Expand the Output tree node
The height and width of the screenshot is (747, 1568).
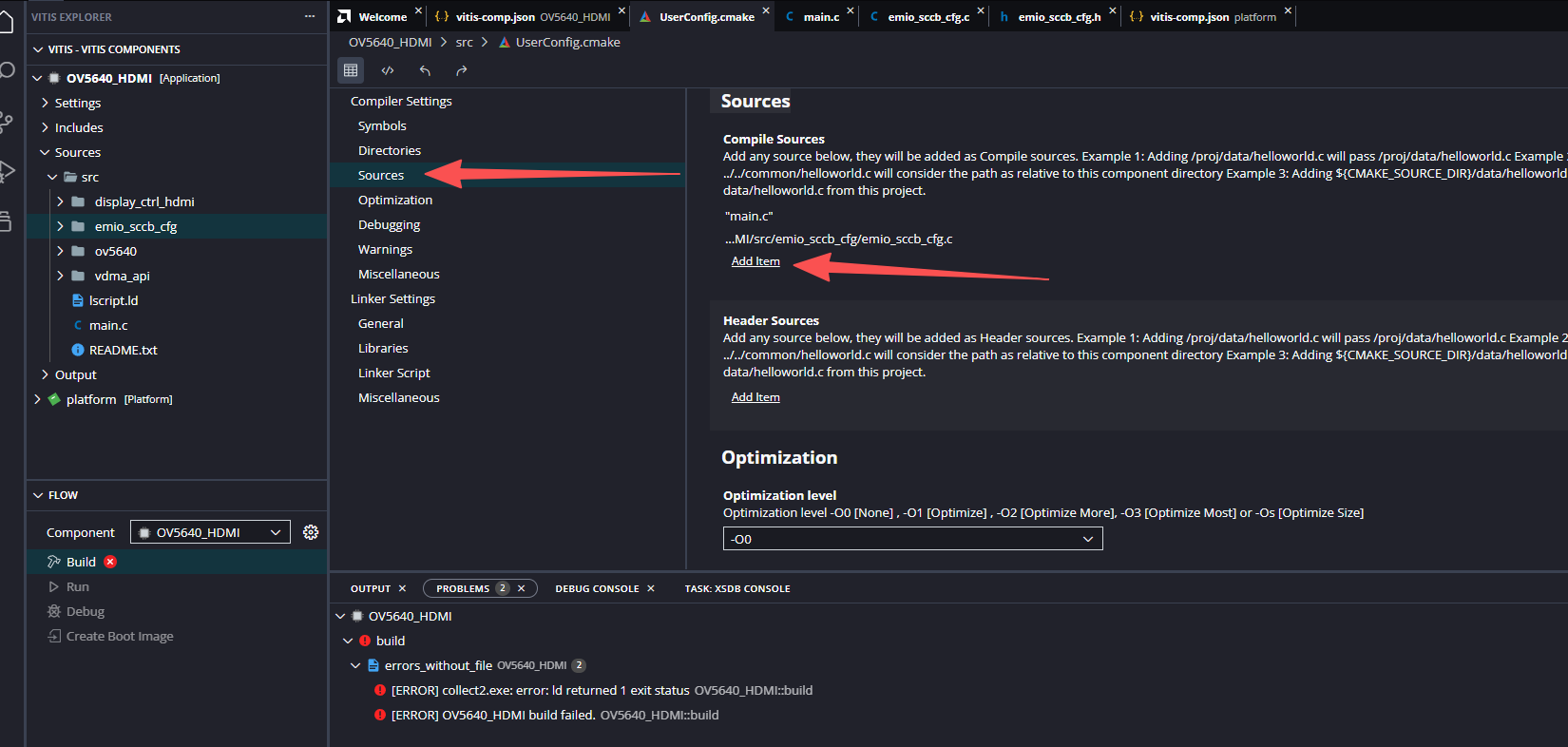[45, 374]
